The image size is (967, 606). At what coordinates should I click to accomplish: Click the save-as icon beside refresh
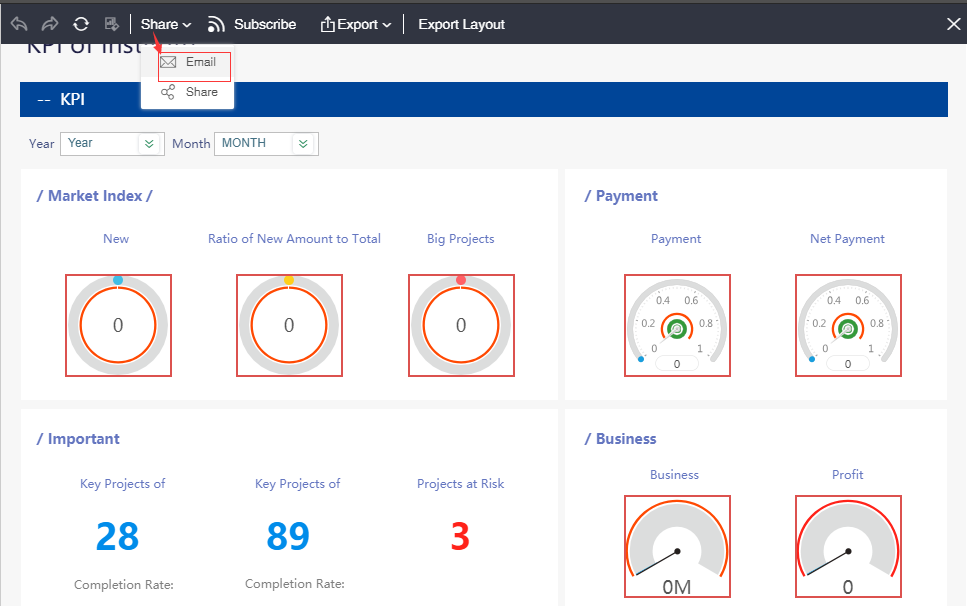point(112,24)
